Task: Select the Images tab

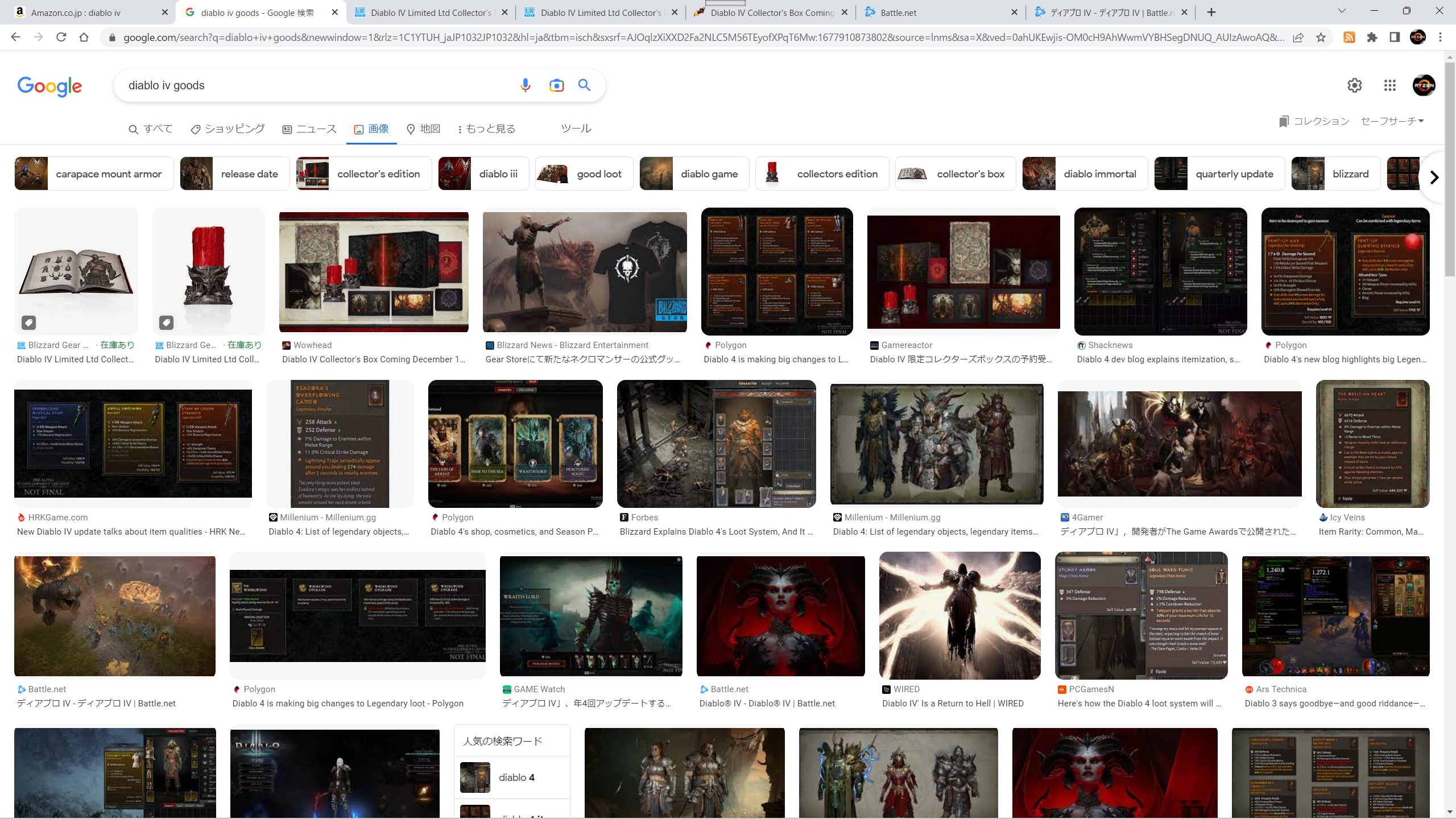Action: [x=371, y=129]
